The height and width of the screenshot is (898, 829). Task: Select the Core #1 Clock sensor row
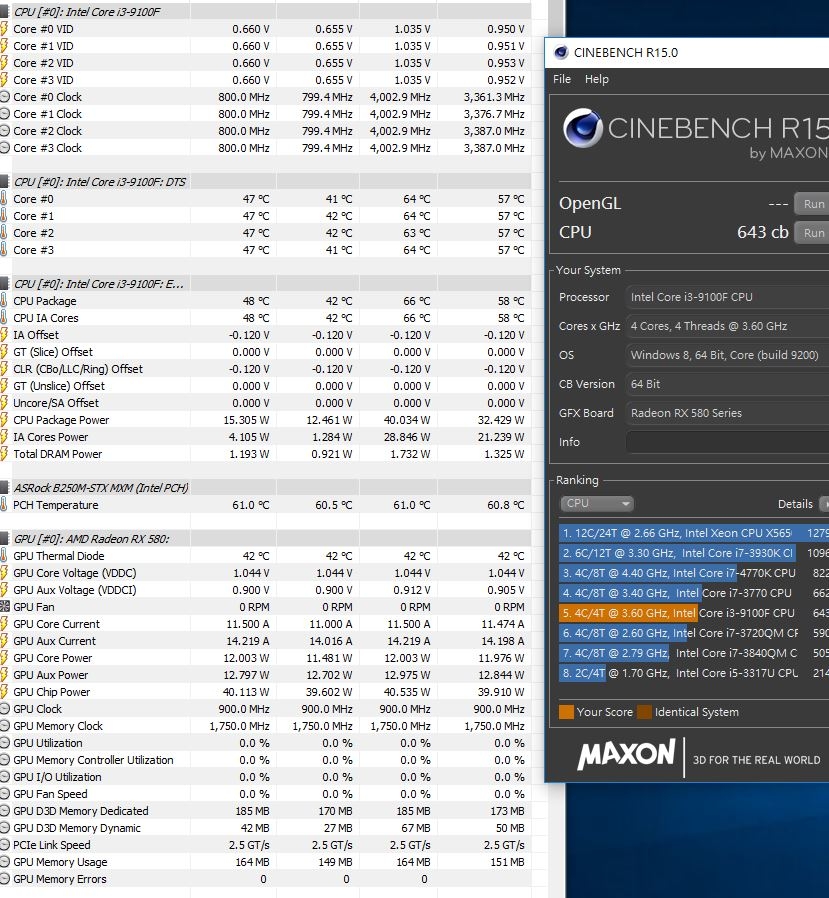(266, 114)
